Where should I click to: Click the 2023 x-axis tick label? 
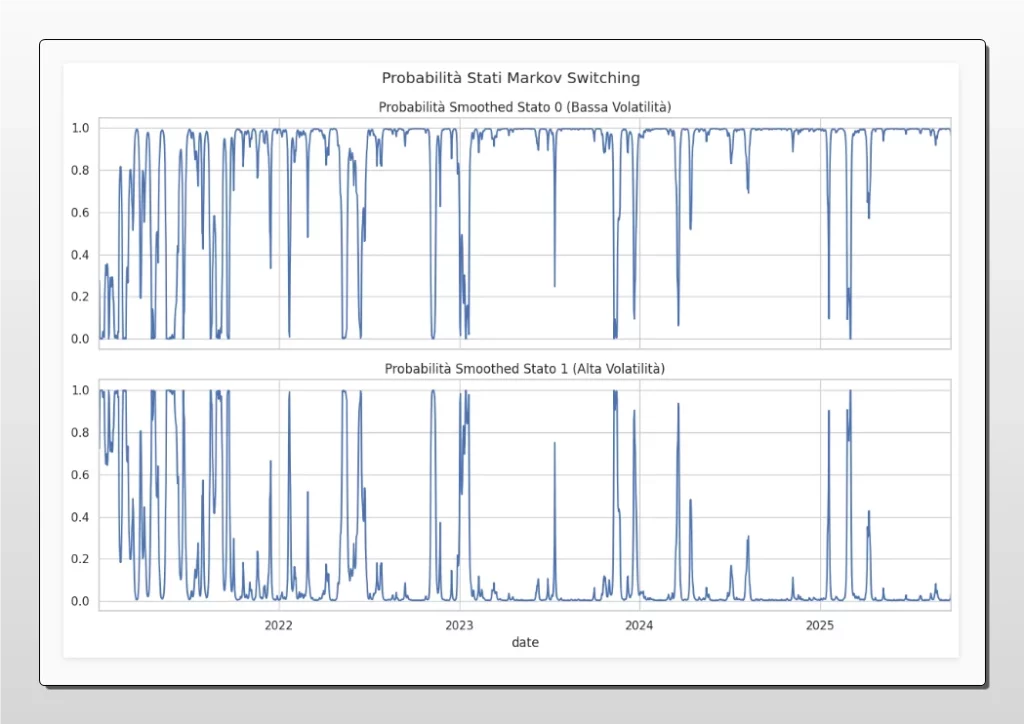pos(459,626)
